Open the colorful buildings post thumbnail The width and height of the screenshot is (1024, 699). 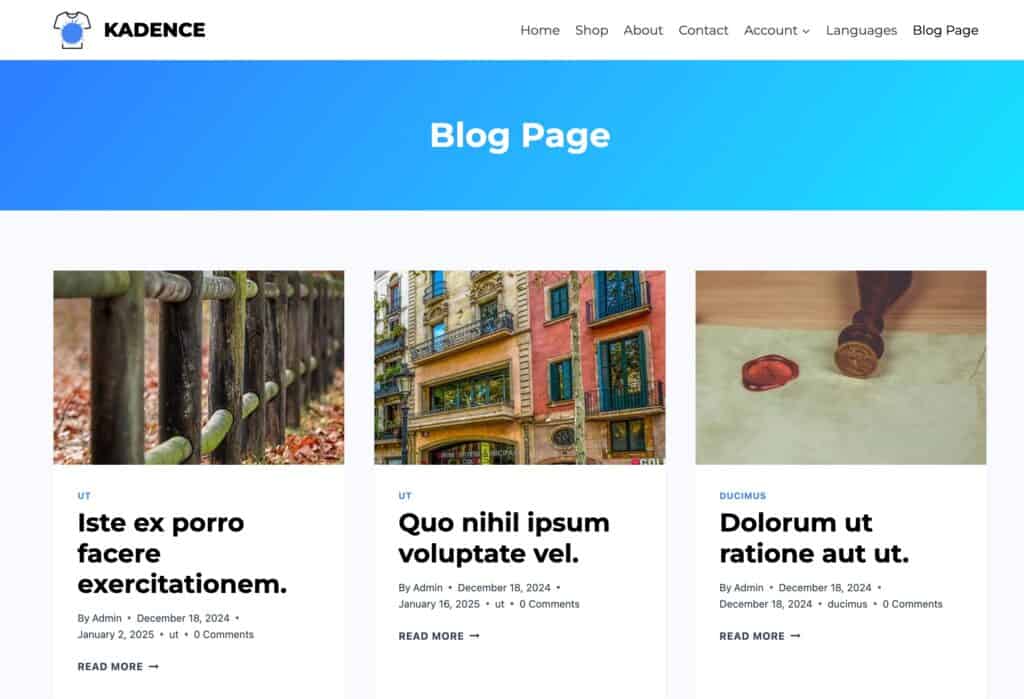(520, 367)
